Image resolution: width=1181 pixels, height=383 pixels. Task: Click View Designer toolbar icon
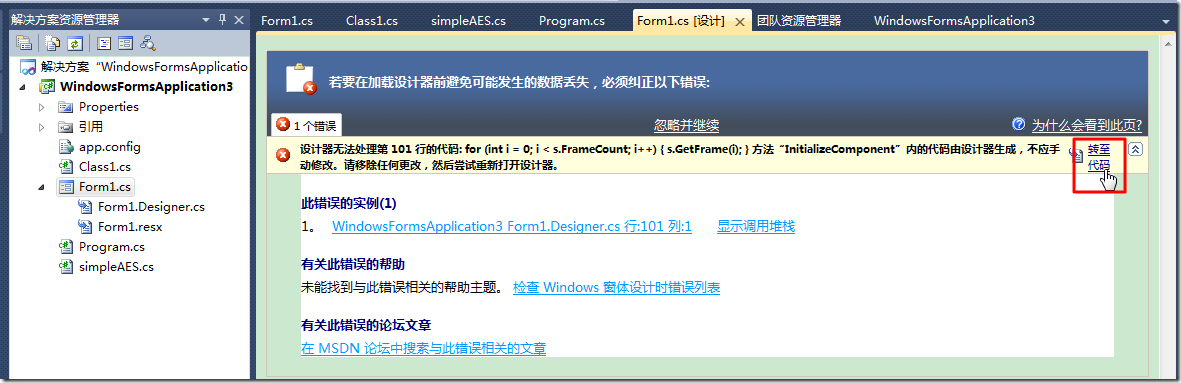125,43
